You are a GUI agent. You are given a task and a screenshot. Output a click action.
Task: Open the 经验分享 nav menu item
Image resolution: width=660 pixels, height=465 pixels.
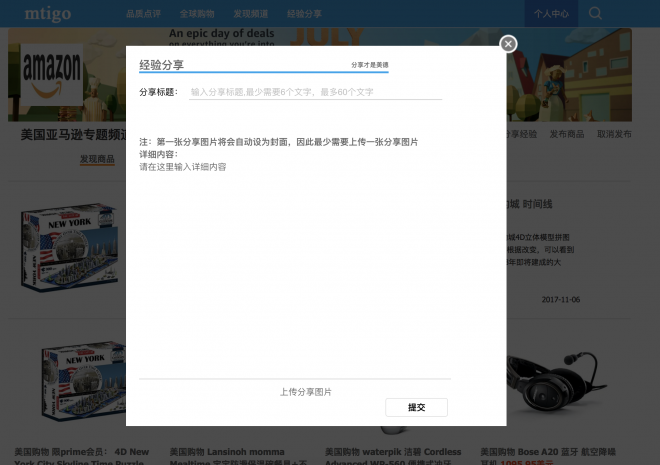pos(304,14)
